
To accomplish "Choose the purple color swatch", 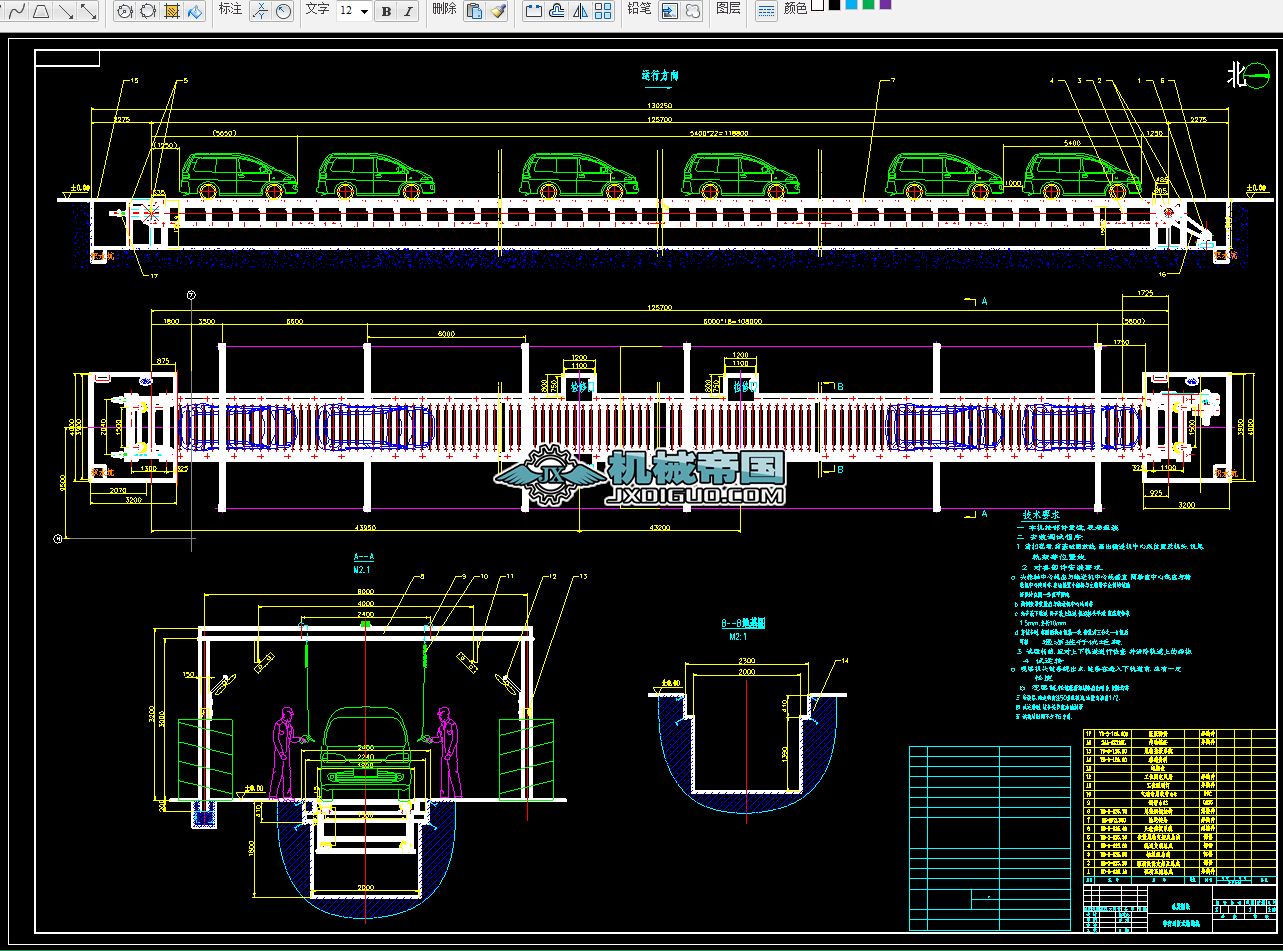I will 885,5.
